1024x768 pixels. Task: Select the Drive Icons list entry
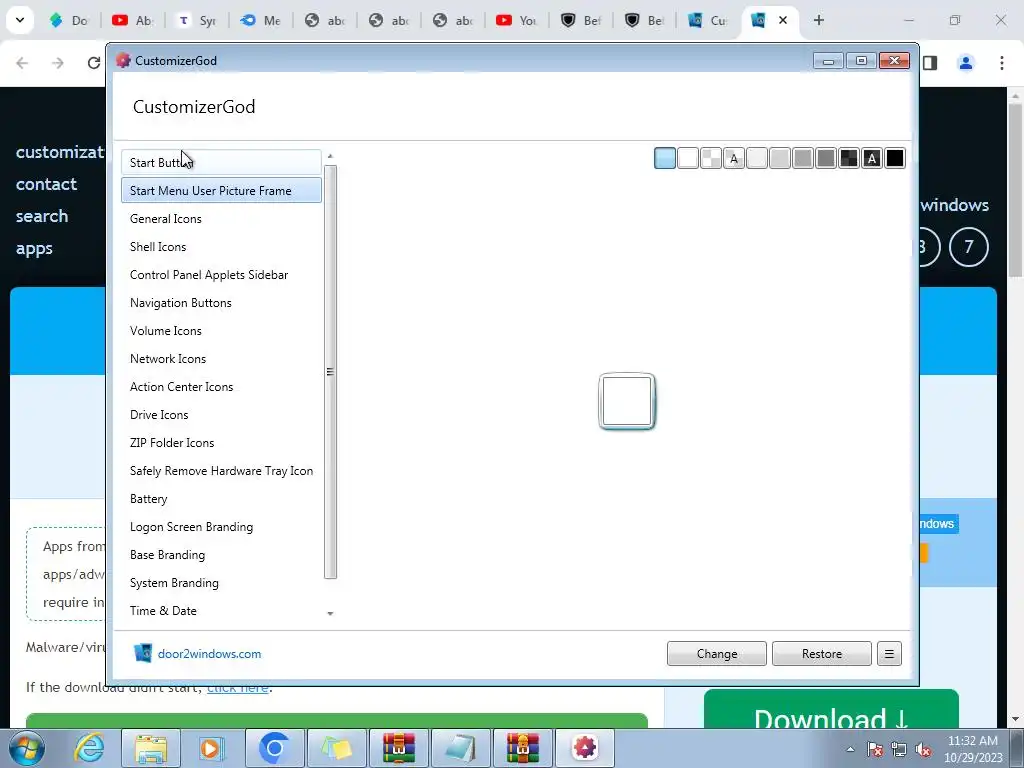[221, 415]
